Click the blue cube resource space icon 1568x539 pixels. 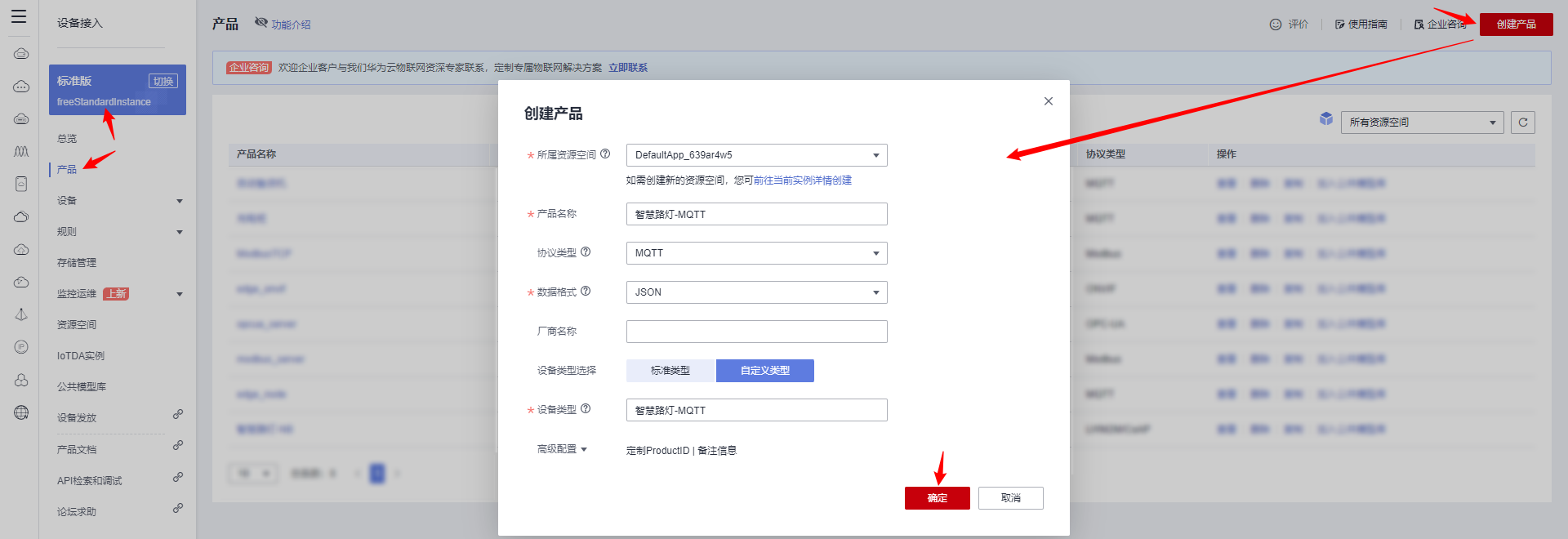point(1326,119)
